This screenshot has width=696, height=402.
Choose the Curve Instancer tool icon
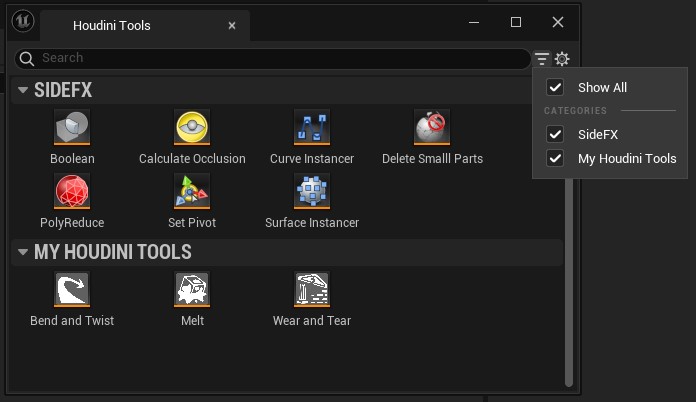312,127
